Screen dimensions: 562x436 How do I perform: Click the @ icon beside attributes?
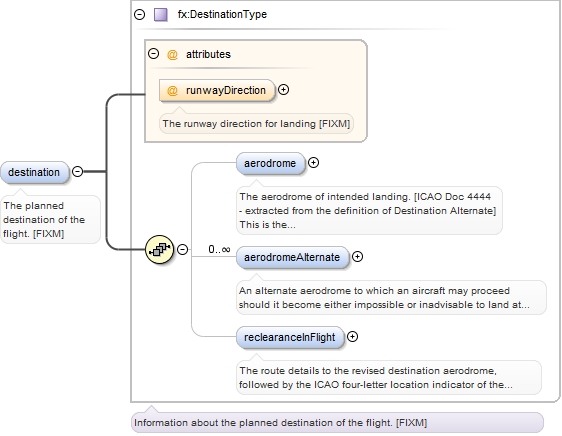pyautogui.click(x=172, y=54)
